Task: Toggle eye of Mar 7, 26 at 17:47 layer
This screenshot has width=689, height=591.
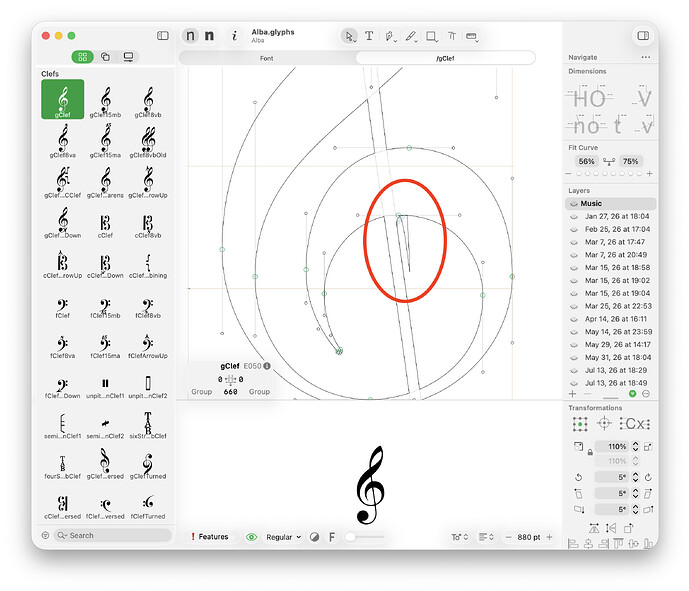Action: tap(573, 242)
